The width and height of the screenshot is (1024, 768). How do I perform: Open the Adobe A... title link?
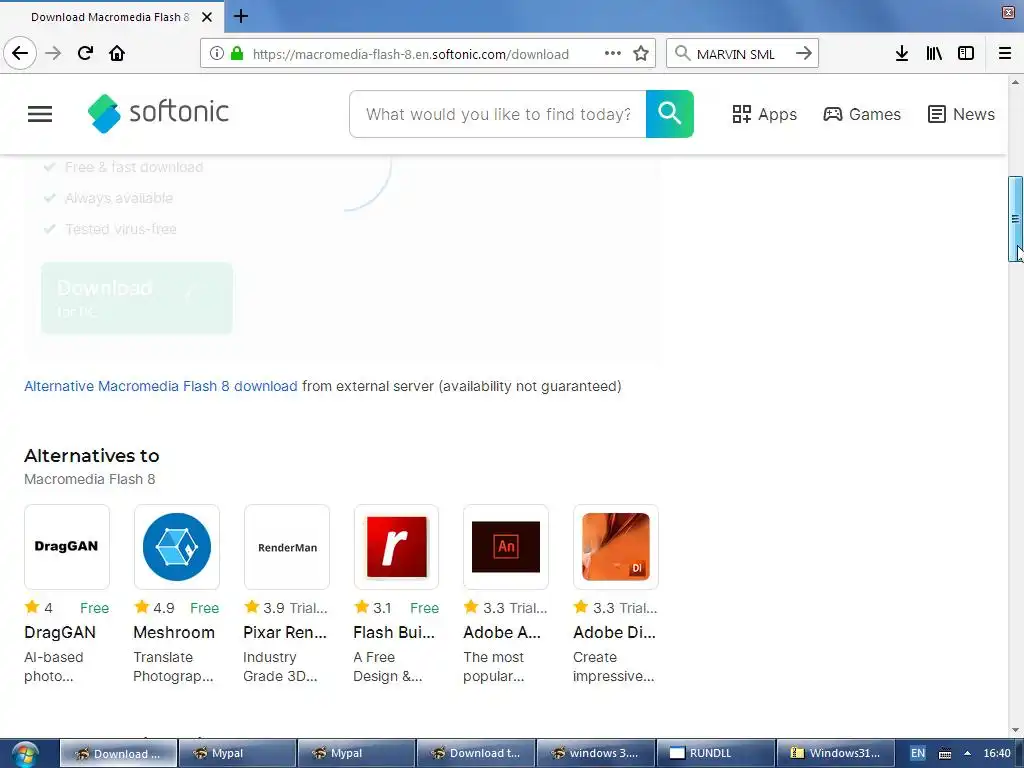502,632
